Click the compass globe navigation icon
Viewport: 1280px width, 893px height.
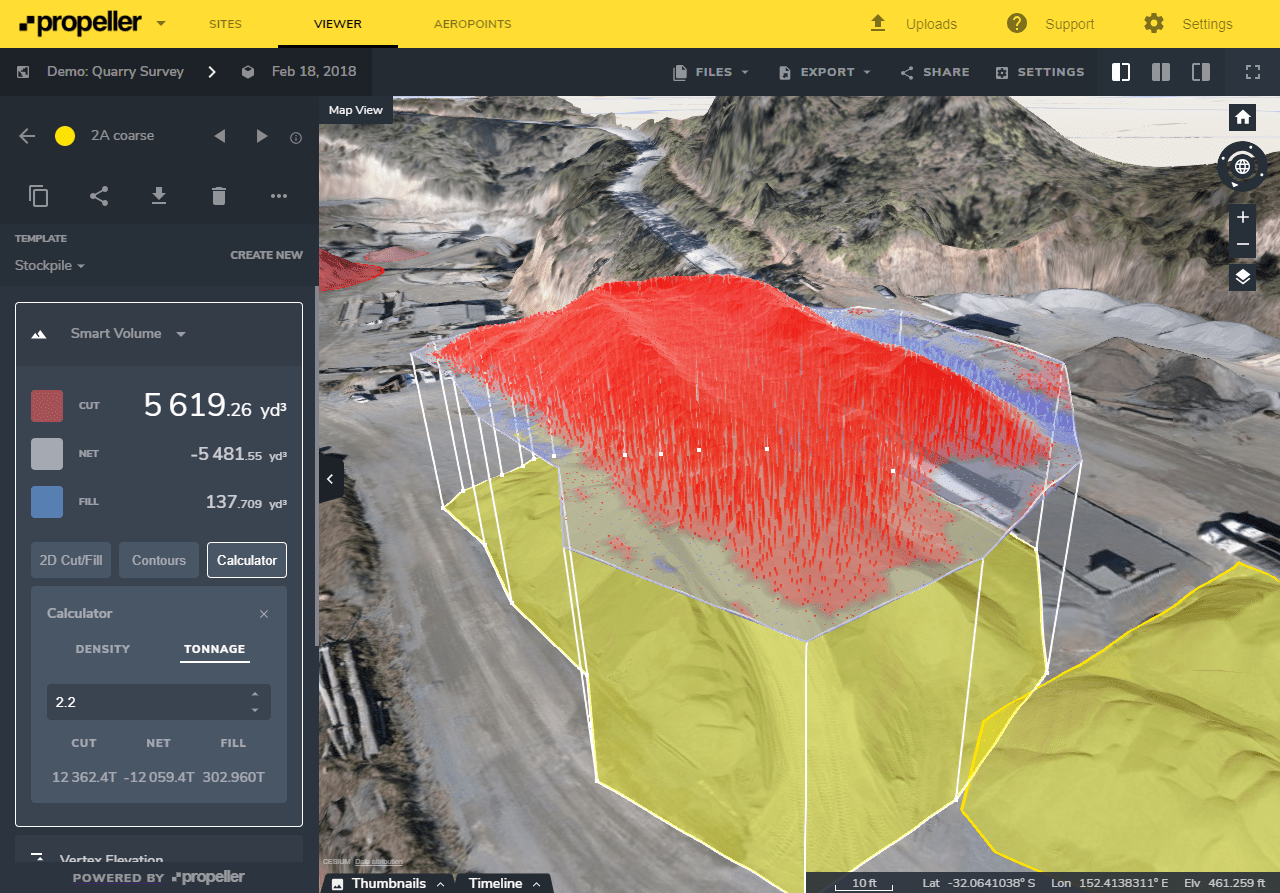[1241, 166]
